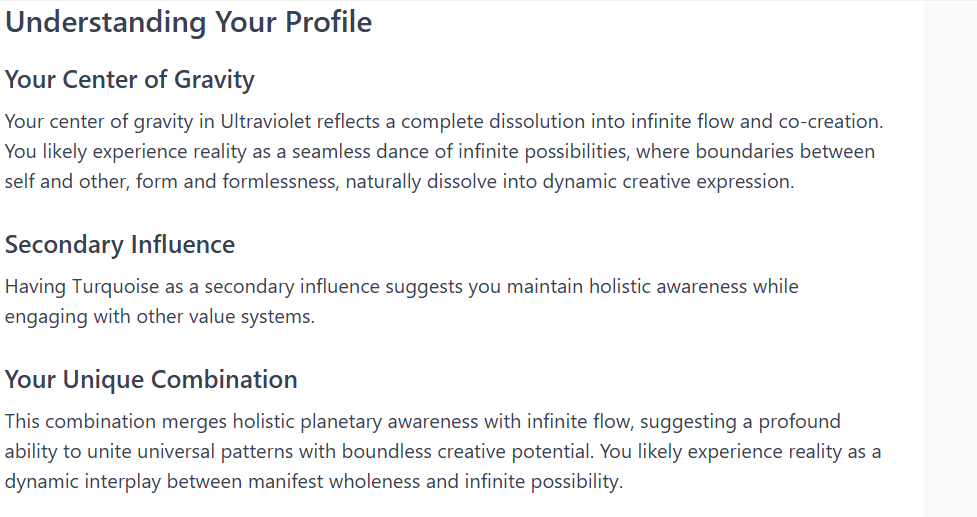Screen dimensions: 977x517
Task: Click the gray side panel right of text
Action: coord(950,258)
